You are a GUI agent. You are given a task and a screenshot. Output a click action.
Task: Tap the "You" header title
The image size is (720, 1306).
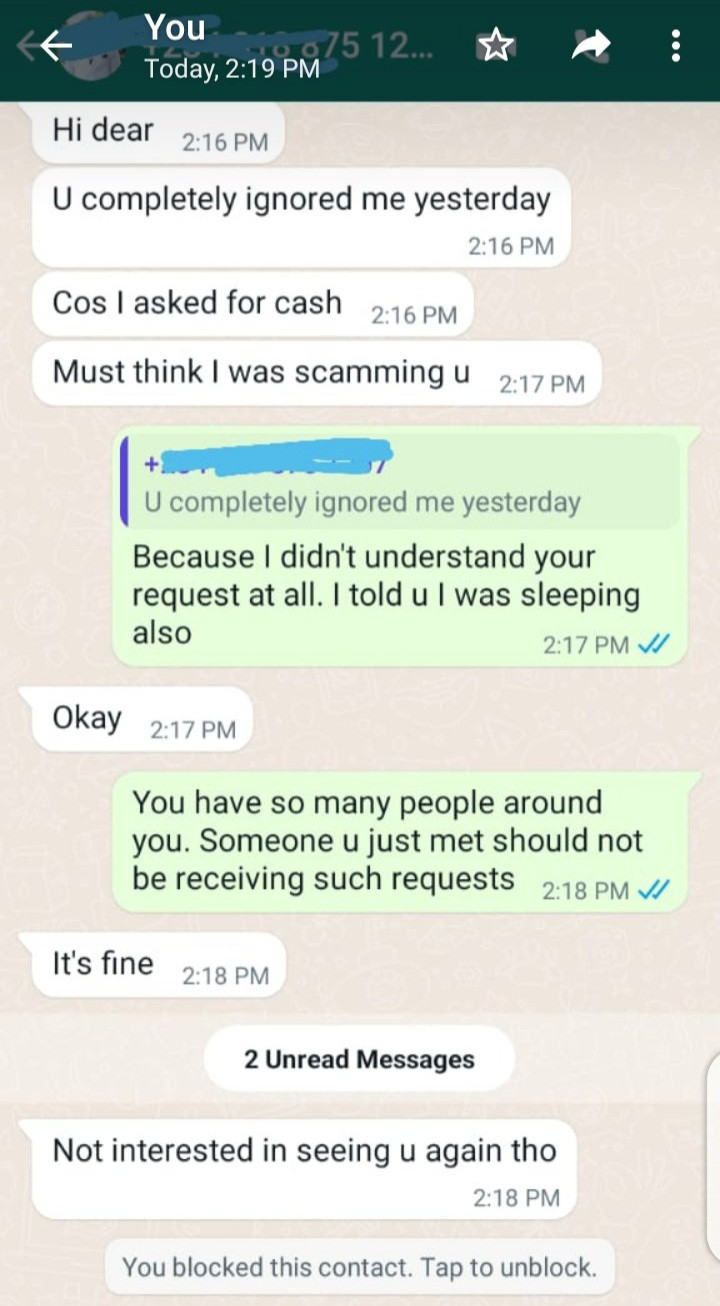click(x=175, y=28)
